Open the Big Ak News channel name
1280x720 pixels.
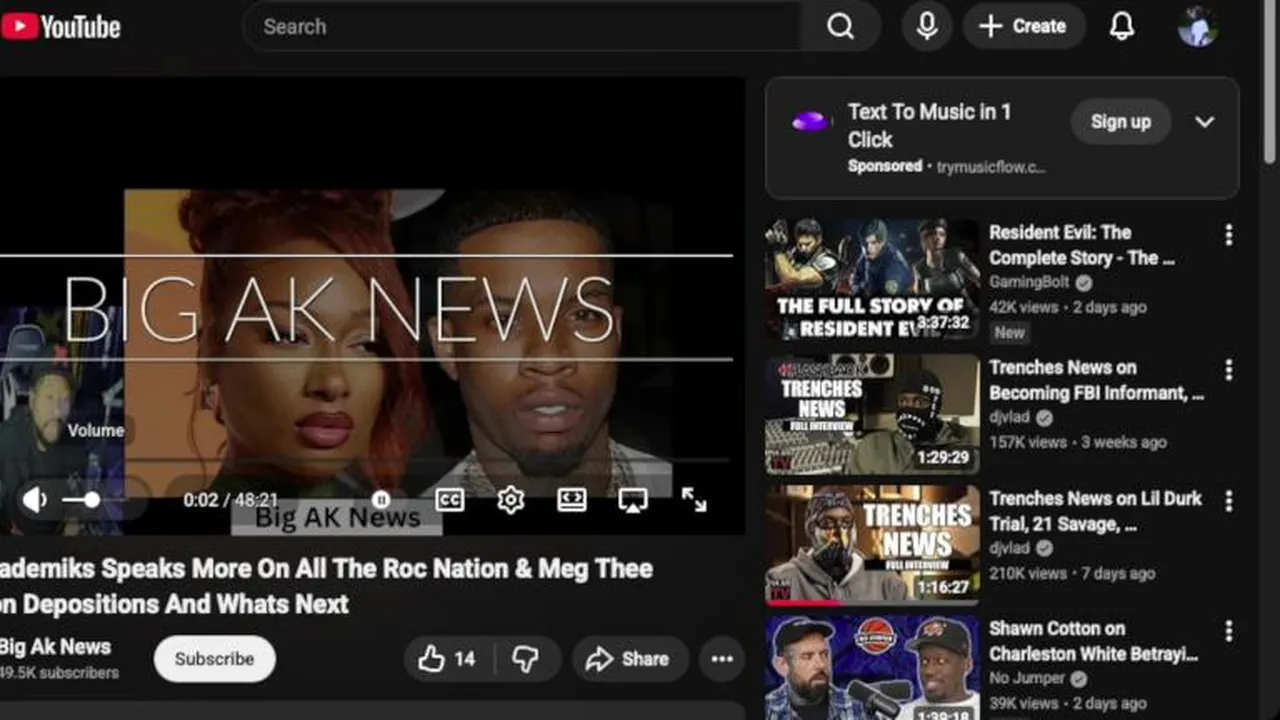tap(55, 647)
